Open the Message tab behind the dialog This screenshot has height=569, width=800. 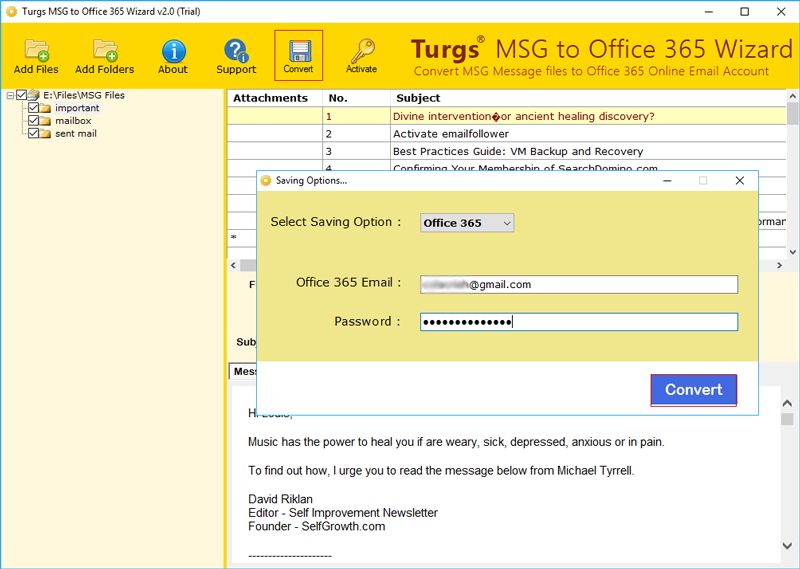[244, 372]
